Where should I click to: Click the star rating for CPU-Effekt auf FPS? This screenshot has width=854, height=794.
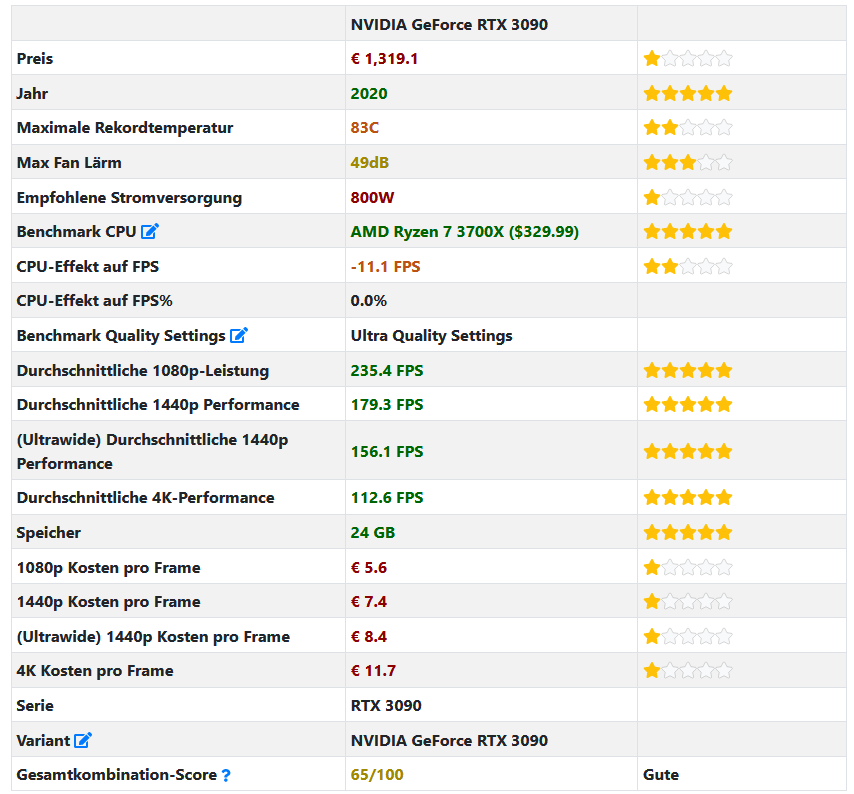(x=688, y=266)
